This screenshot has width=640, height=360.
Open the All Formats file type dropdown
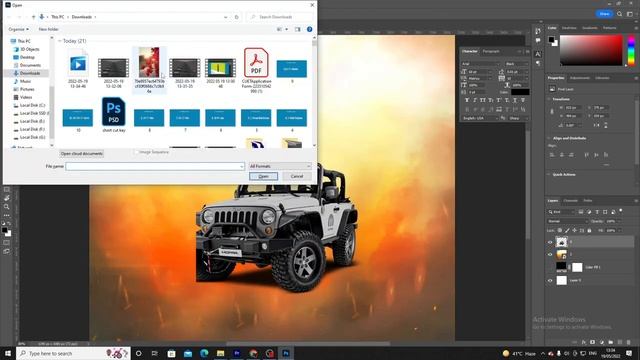[280, 166]
